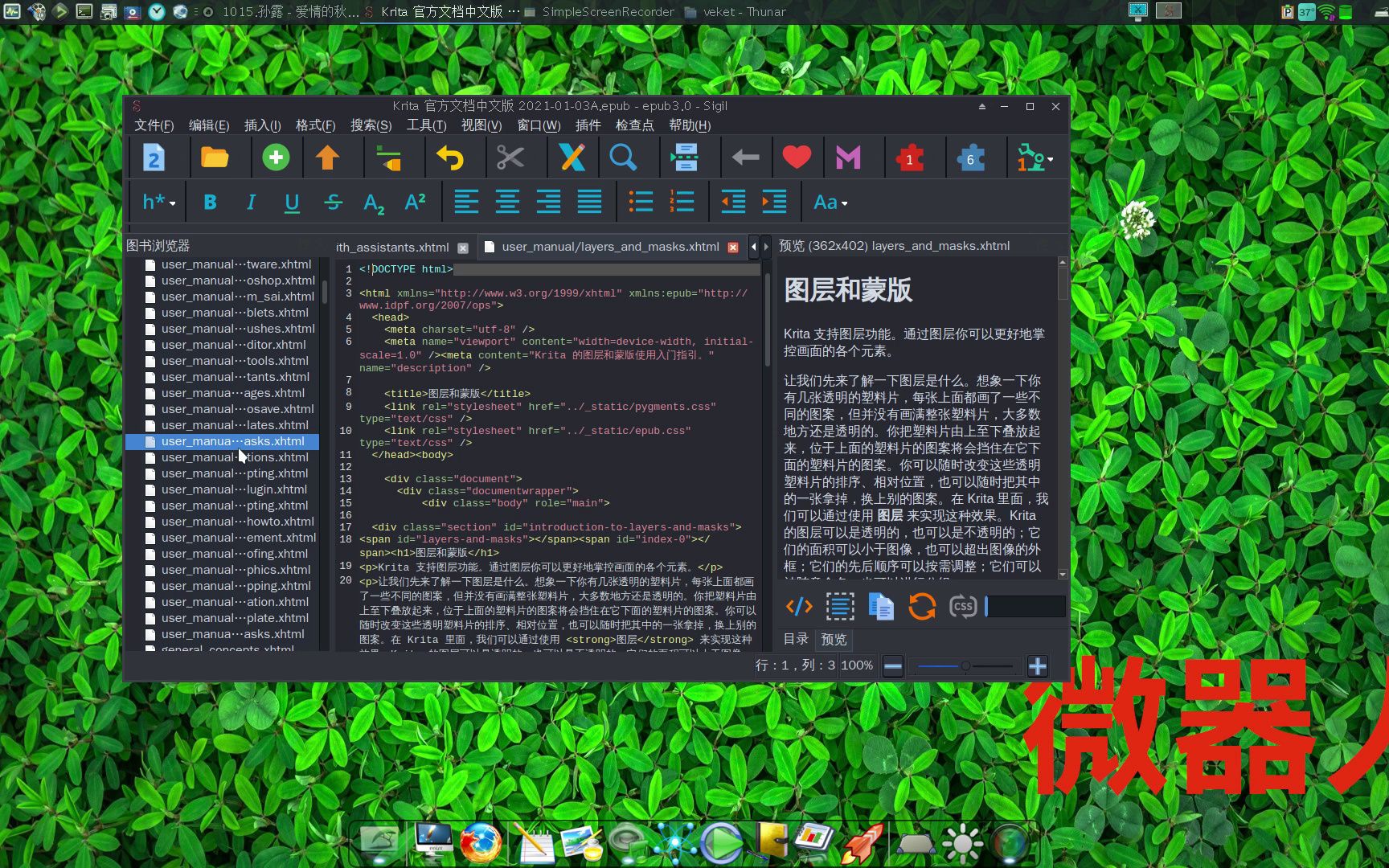Click the grey back arrow icon

tap(746, 158)
